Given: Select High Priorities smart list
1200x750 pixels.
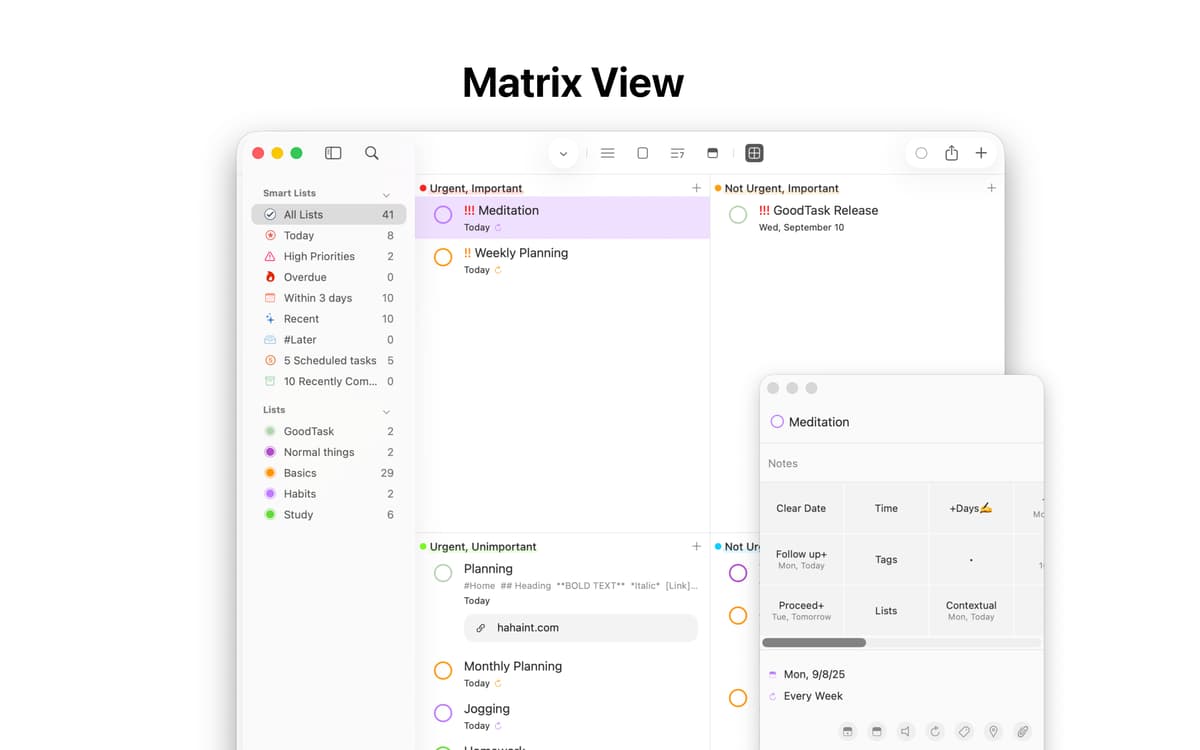Looking at the screenshot, I should pos(319,256).
